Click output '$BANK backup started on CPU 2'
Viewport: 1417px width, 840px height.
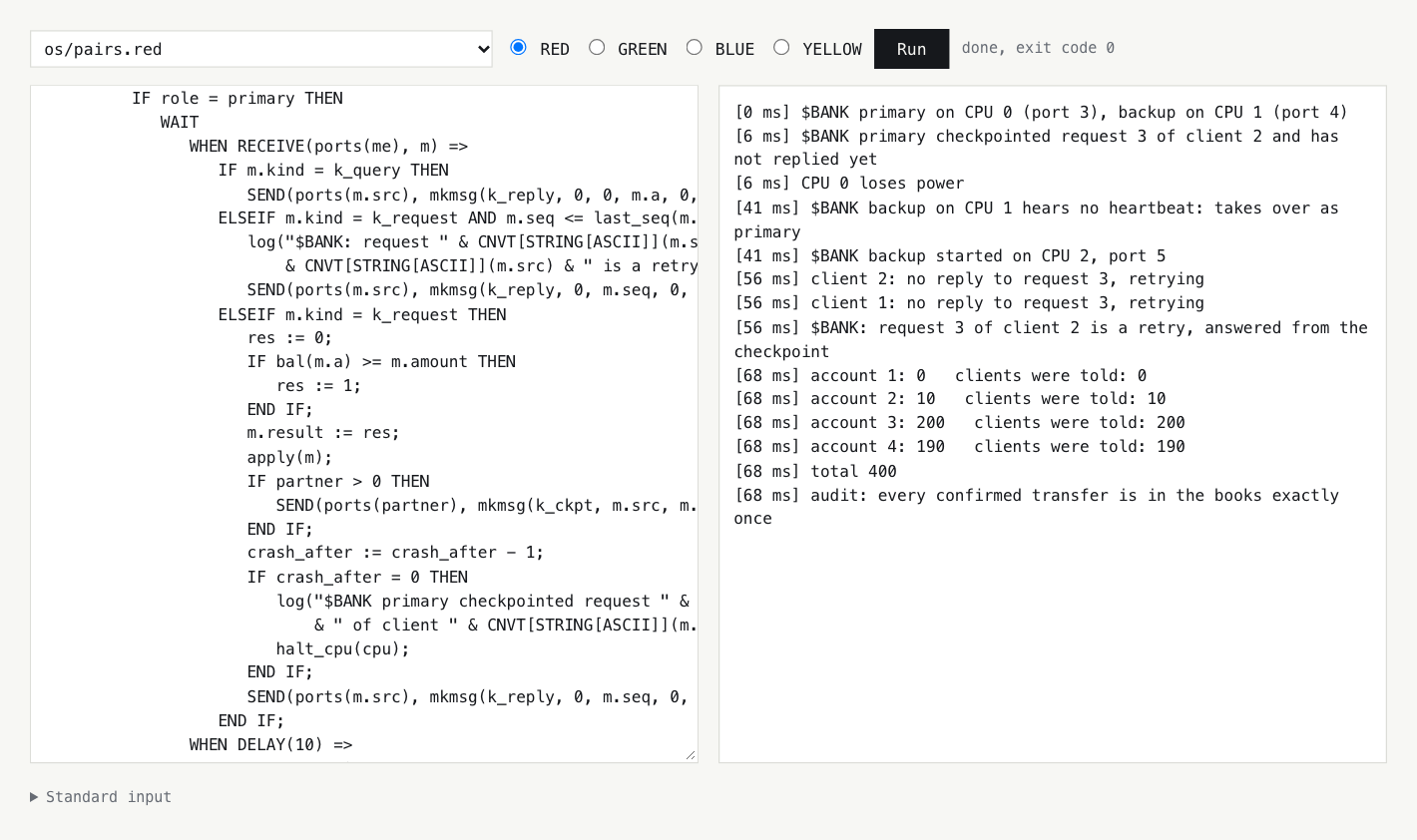pyautogui.click(x=950, y=255)
